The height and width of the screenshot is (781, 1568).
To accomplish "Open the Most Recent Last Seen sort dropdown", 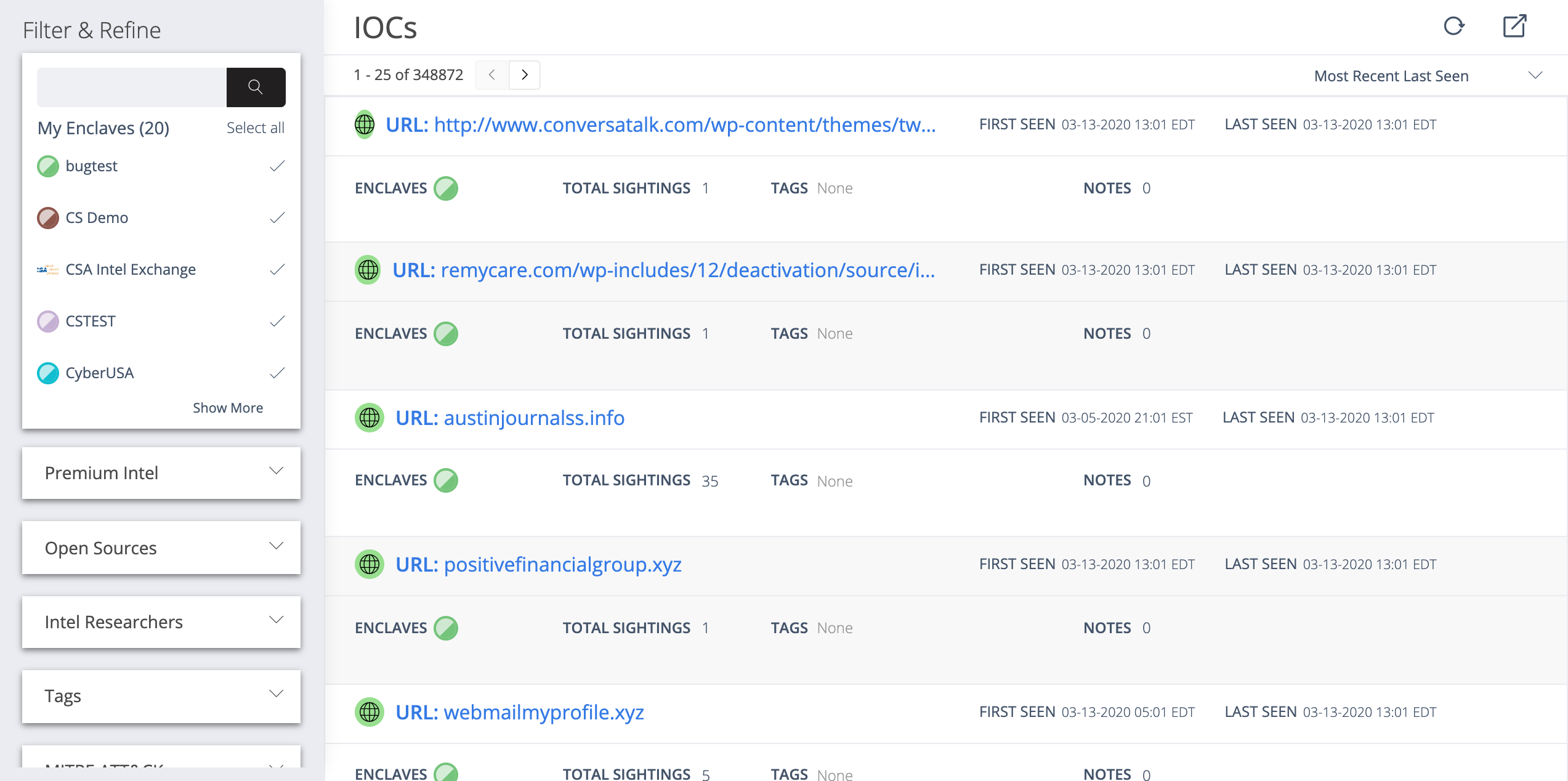I will (x=1428, y=76).
